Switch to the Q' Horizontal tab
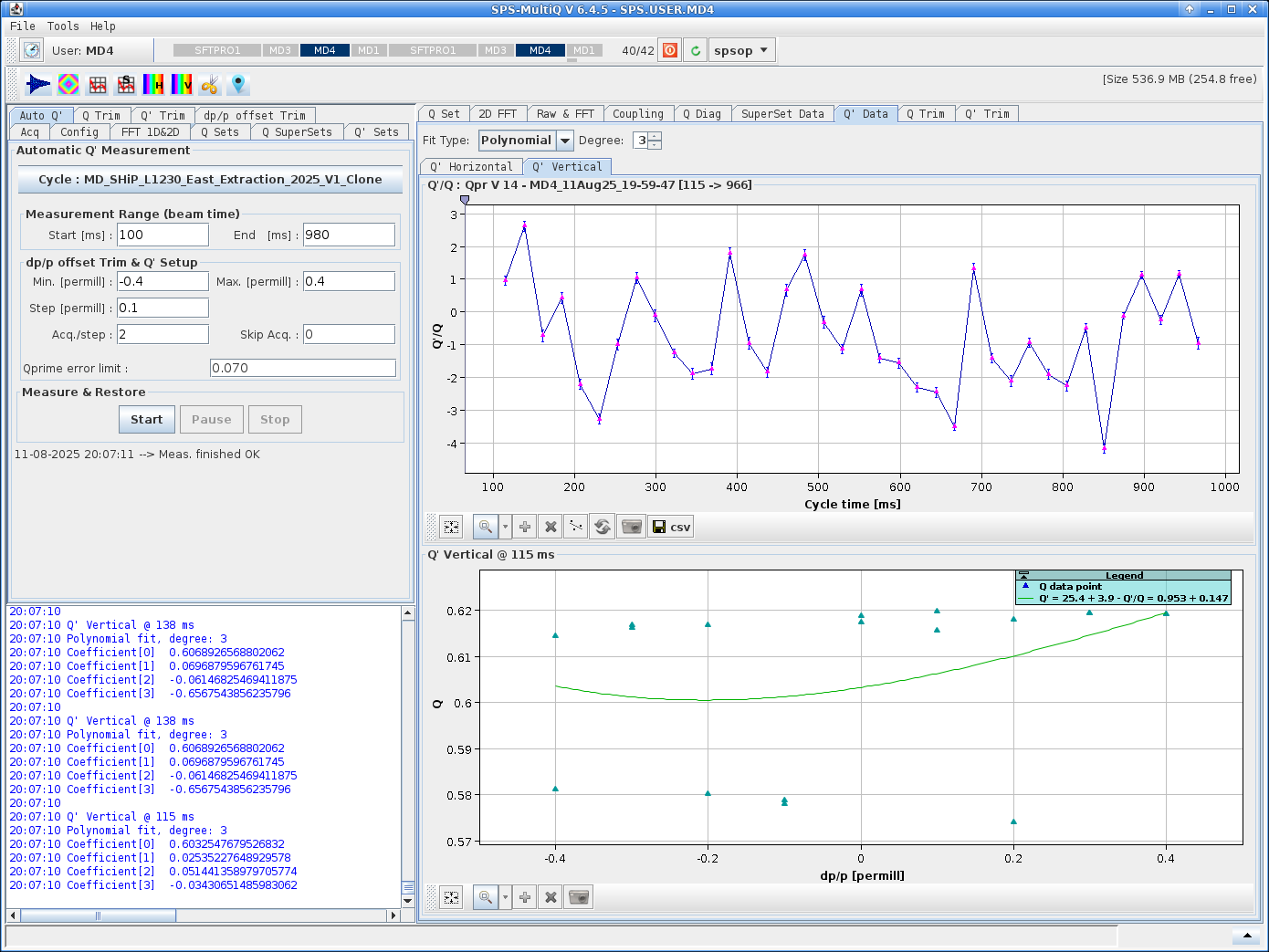Screen dimensions: 1269x952 click(471, 166)
